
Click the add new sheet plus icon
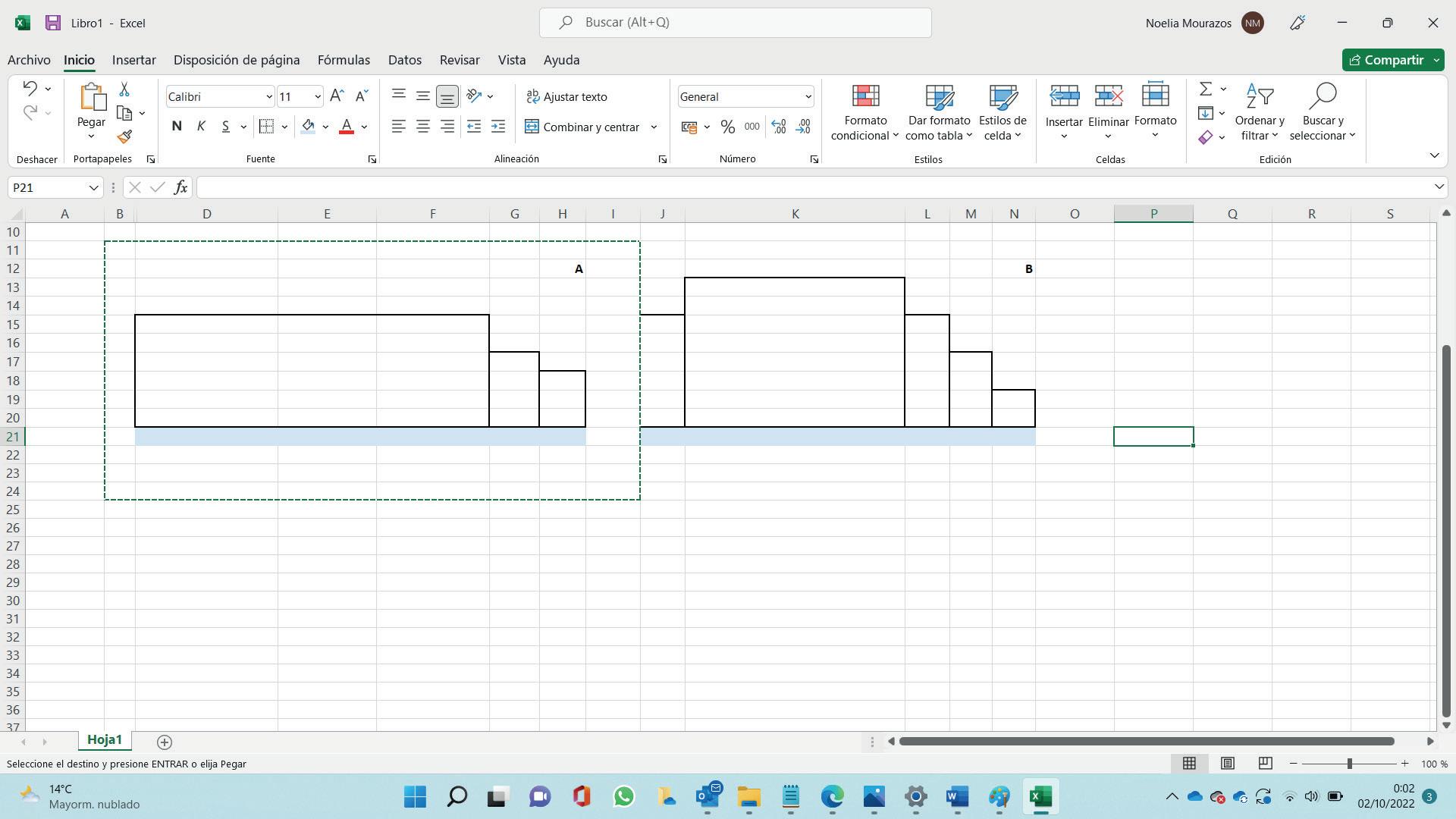pos(165,742)
